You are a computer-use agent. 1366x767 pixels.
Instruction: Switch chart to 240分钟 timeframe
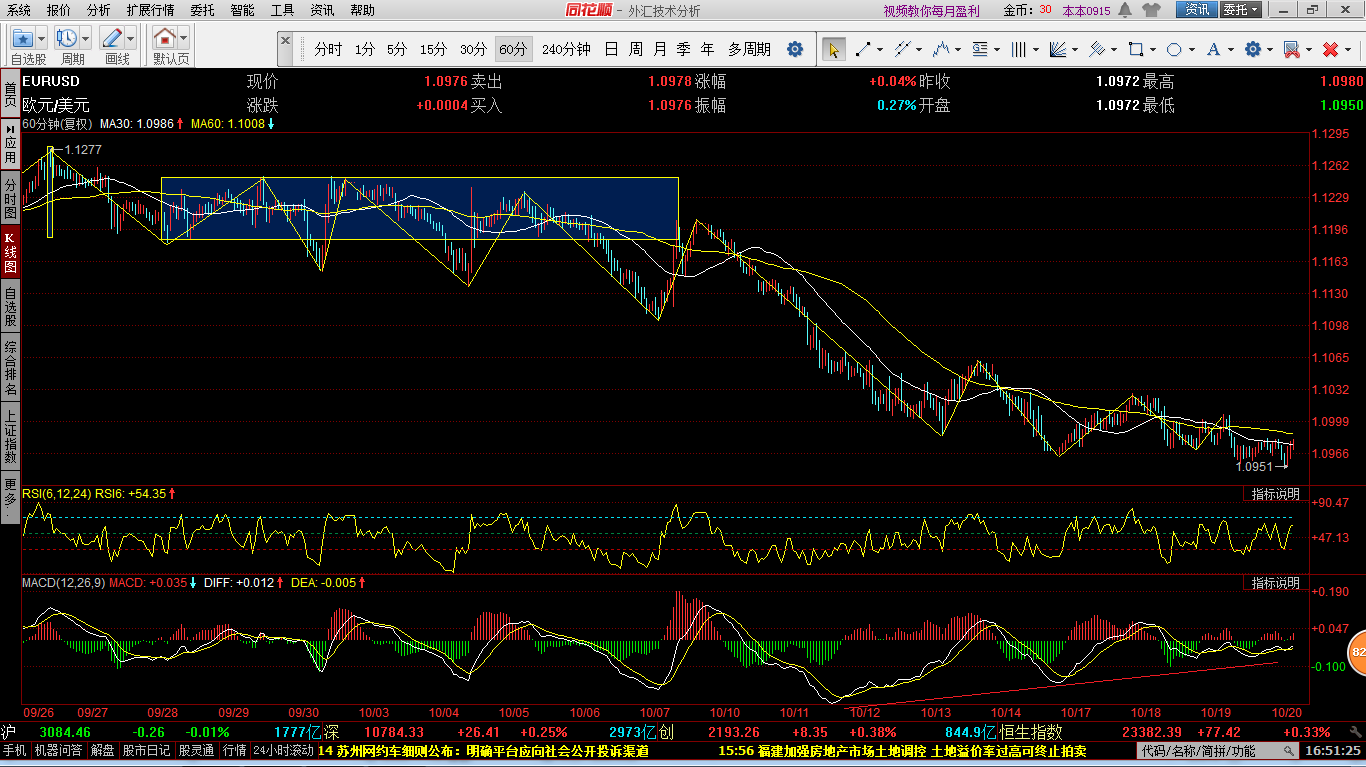click(x=566, y=49)
